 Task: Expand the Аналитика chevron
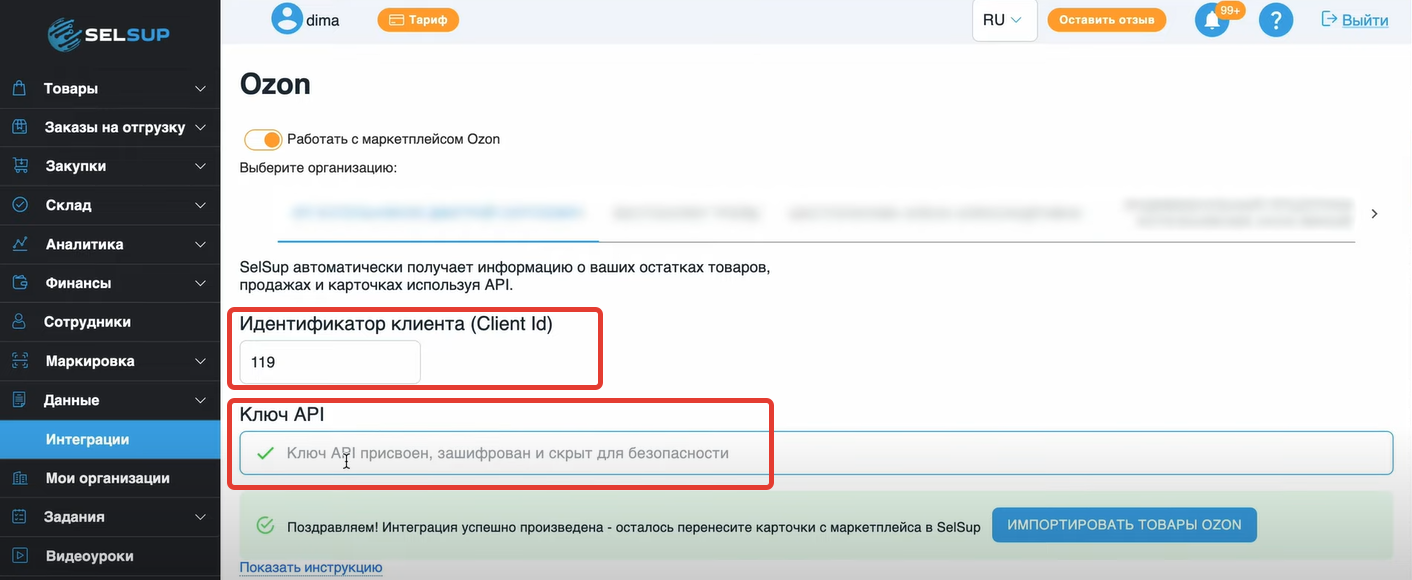click(x=201, y=245)
